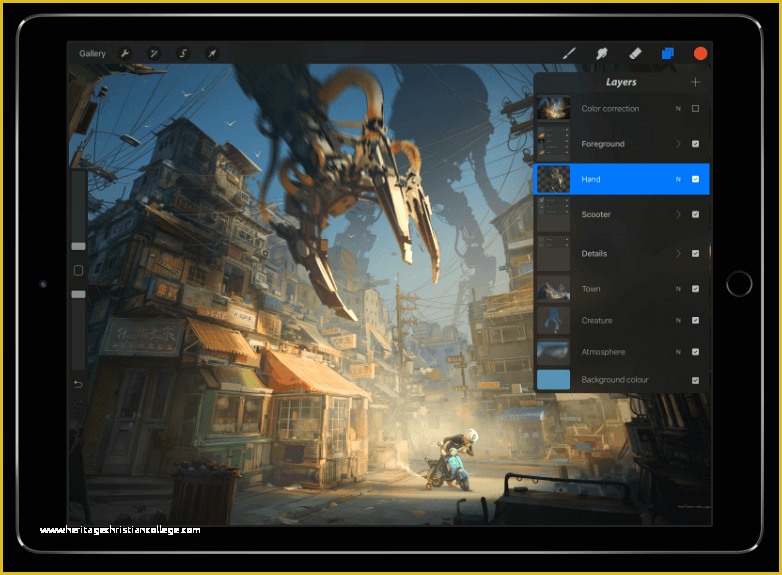Select the Creature layer name

pyautogui.click(x=597, y=320)
